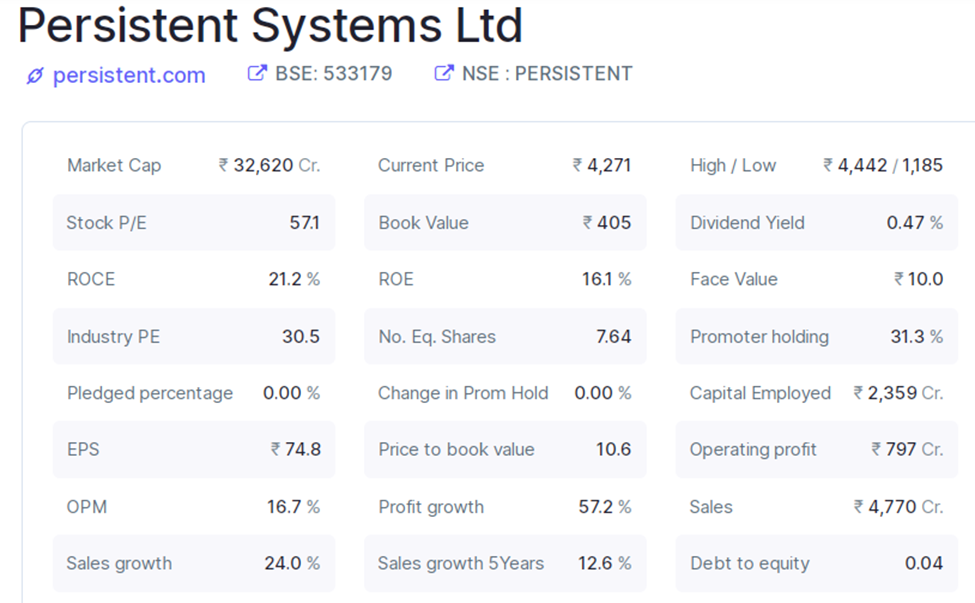
Task: Click No. Eq. Shares value 7.64
Action: click(x=614, y=336)
